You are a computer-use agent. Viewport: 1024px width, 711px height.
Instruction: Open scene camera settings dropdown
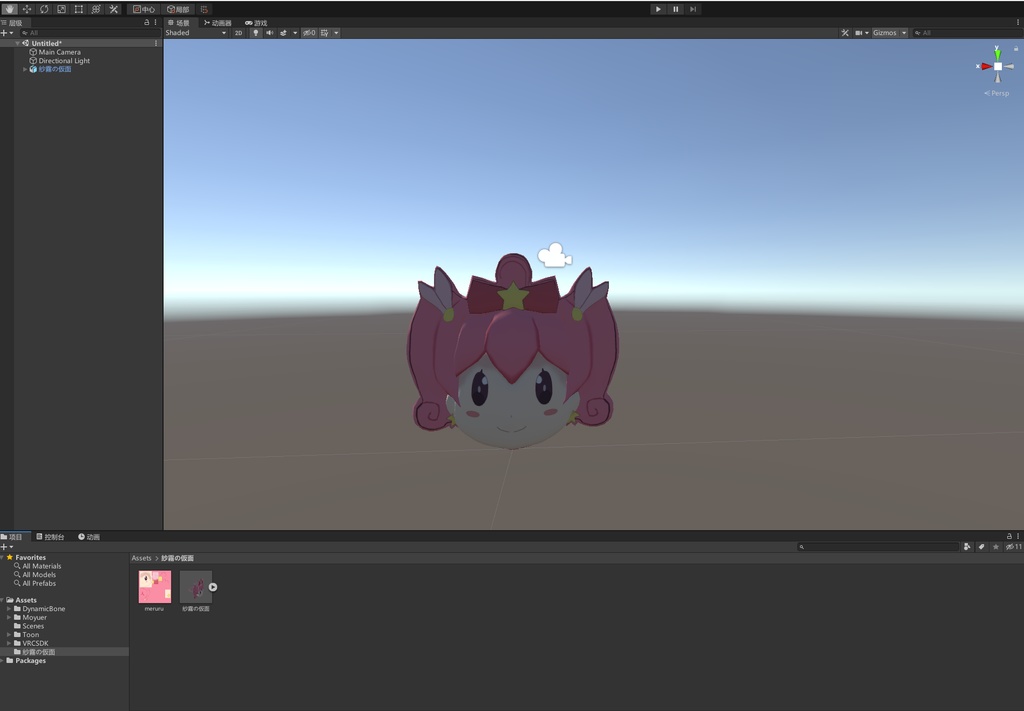[x=862, y=33]
